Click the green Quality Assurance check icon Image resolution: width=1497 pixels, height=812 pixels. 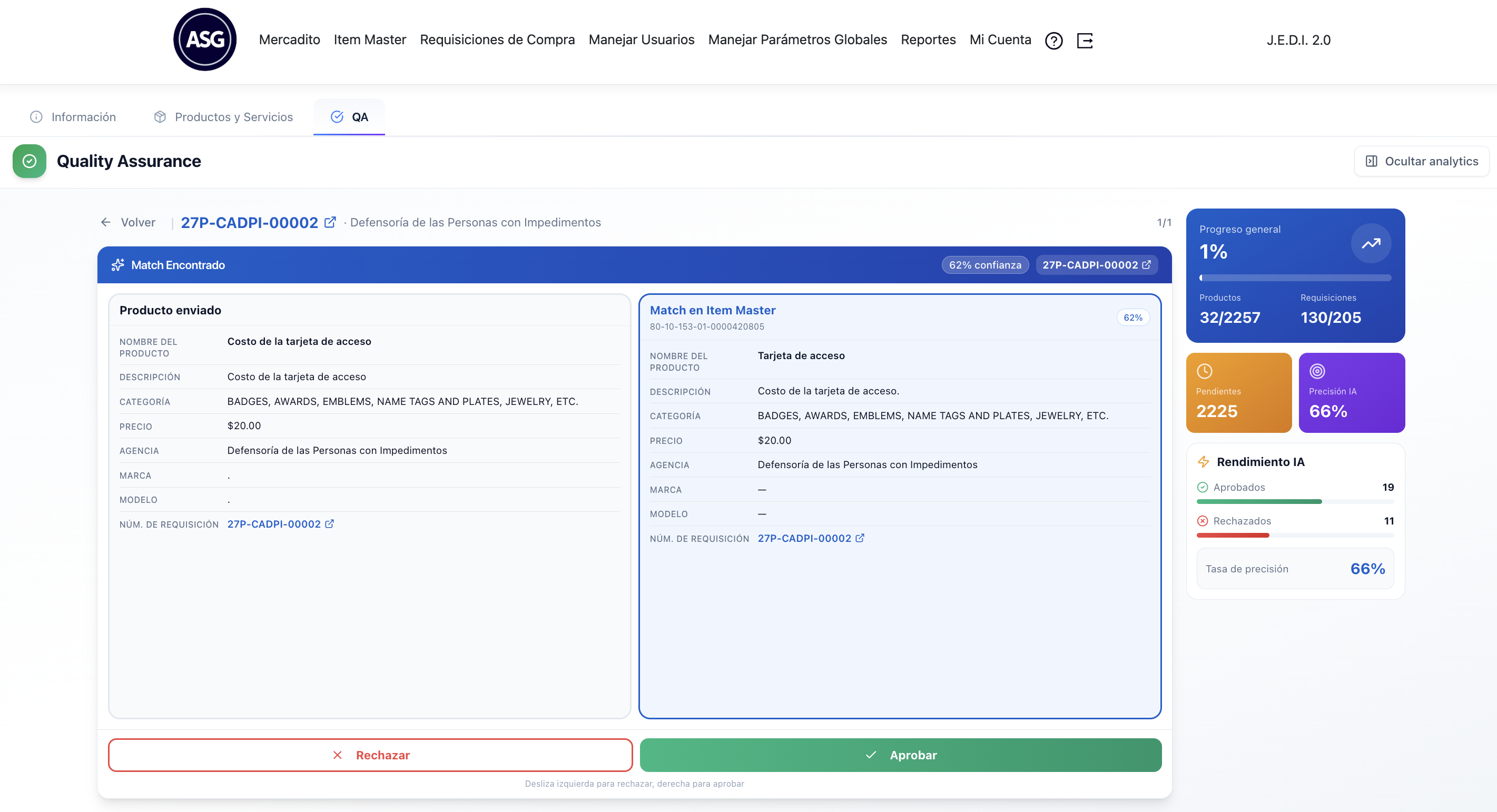click(29, 161)
